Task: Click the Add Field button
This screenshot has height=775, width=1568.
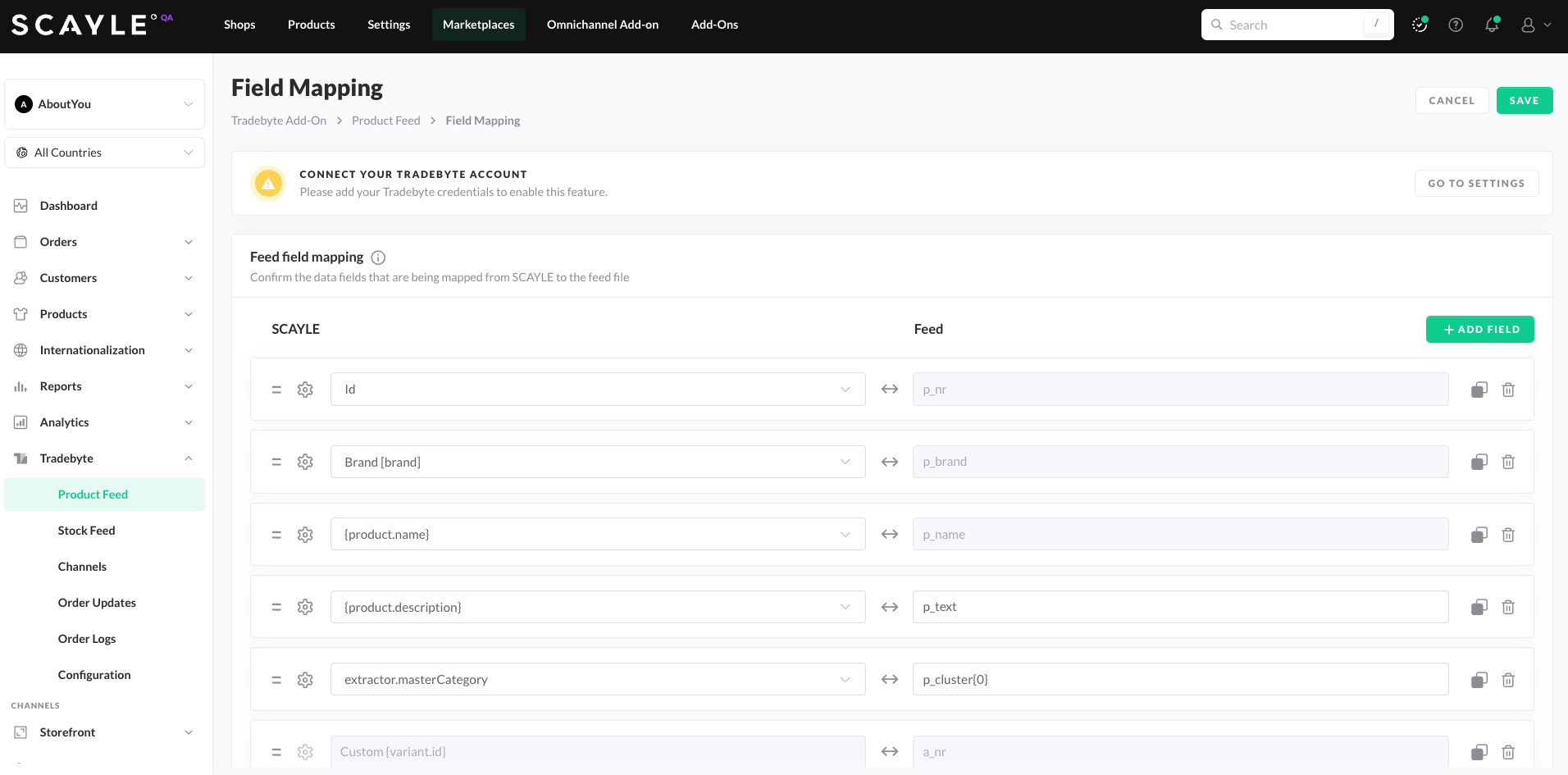Action: (x=1479, y=330)
